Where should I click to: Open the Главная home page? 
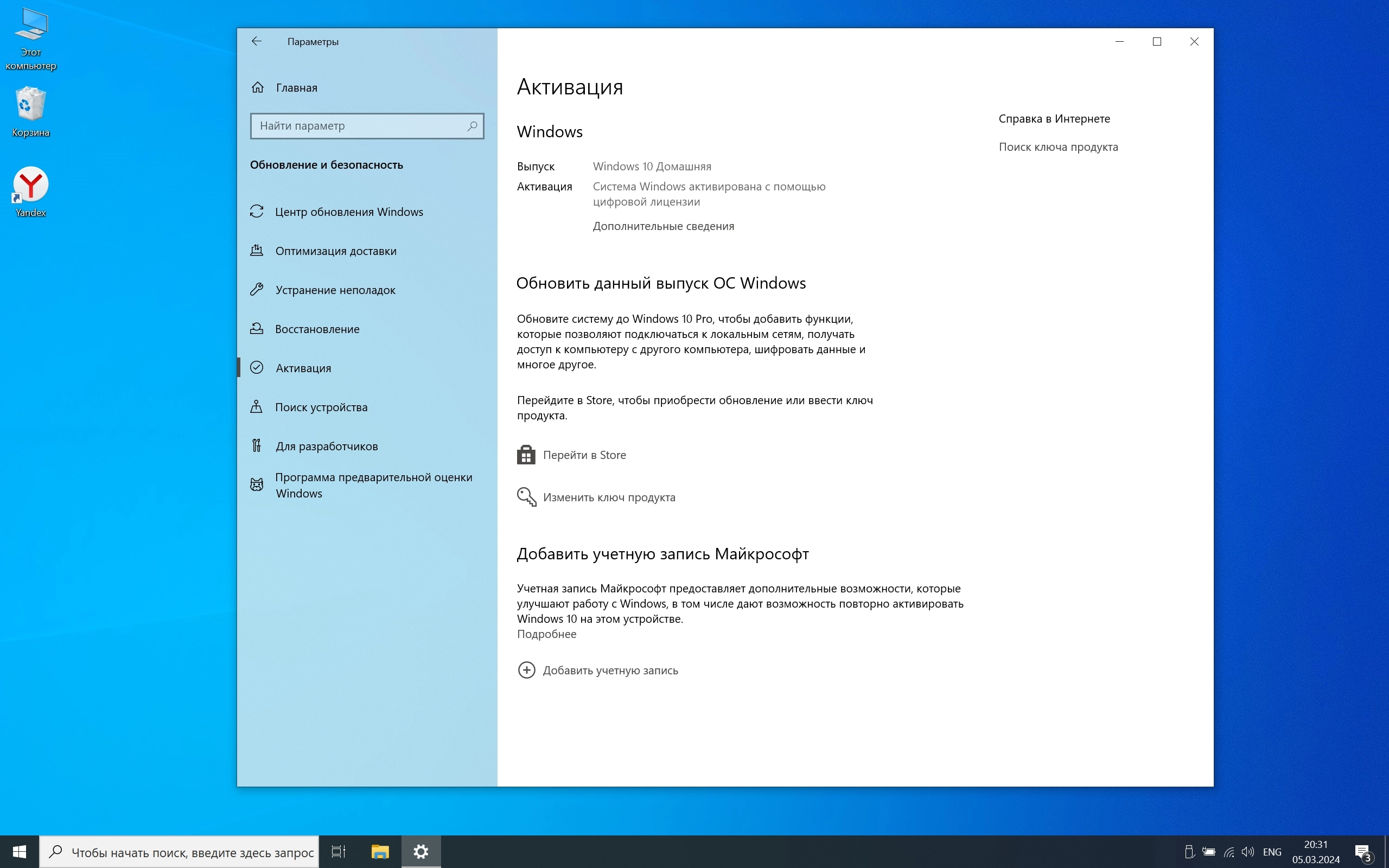coord(296,88)
